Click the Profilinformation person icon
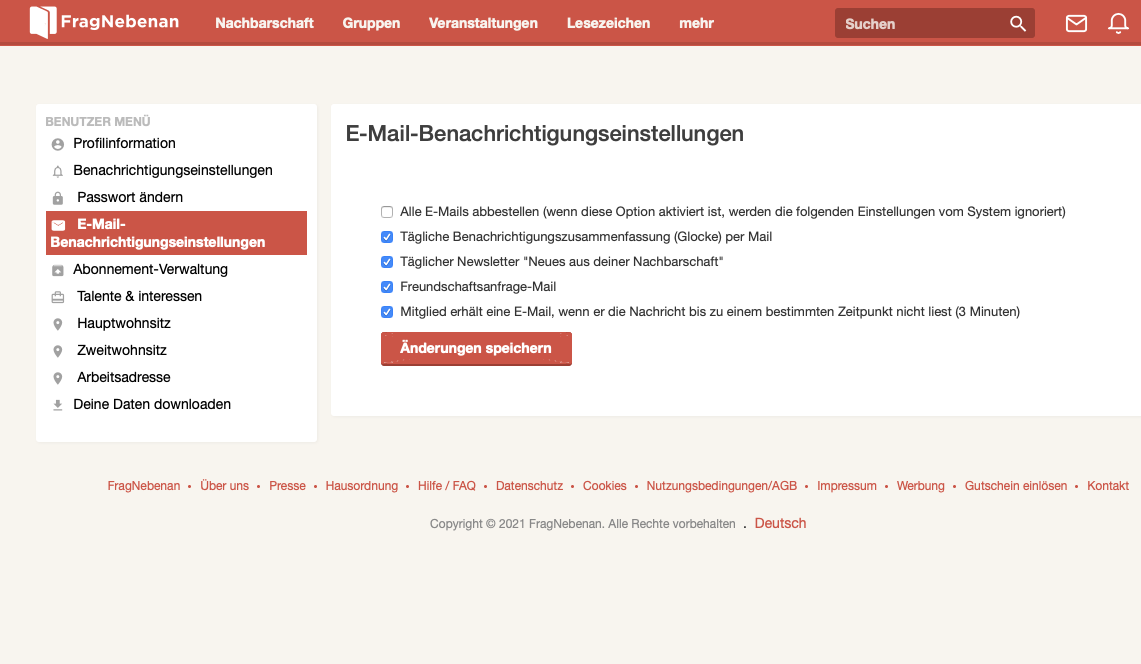Screen dimensions: 1141x664 click(x=58, y=144)
